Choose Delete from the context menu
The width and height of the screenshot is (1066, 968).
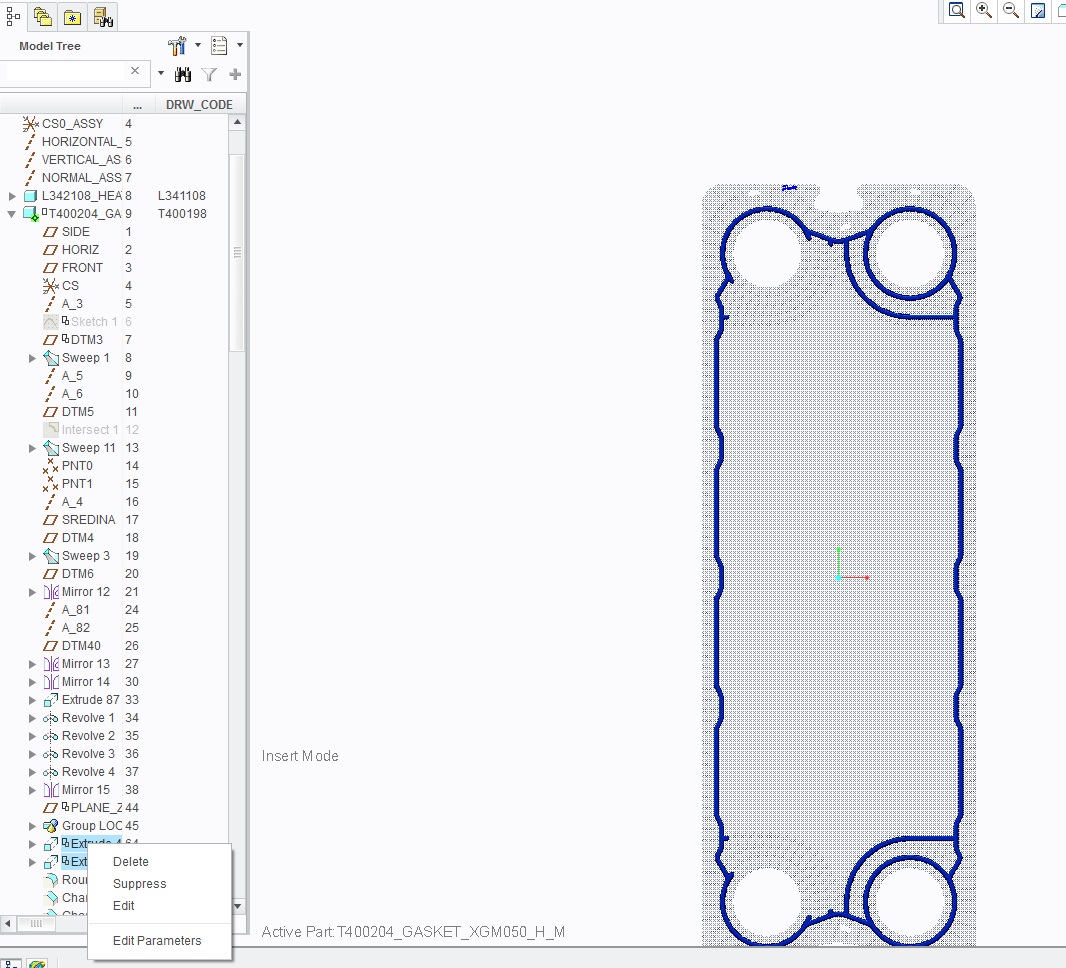131,861
